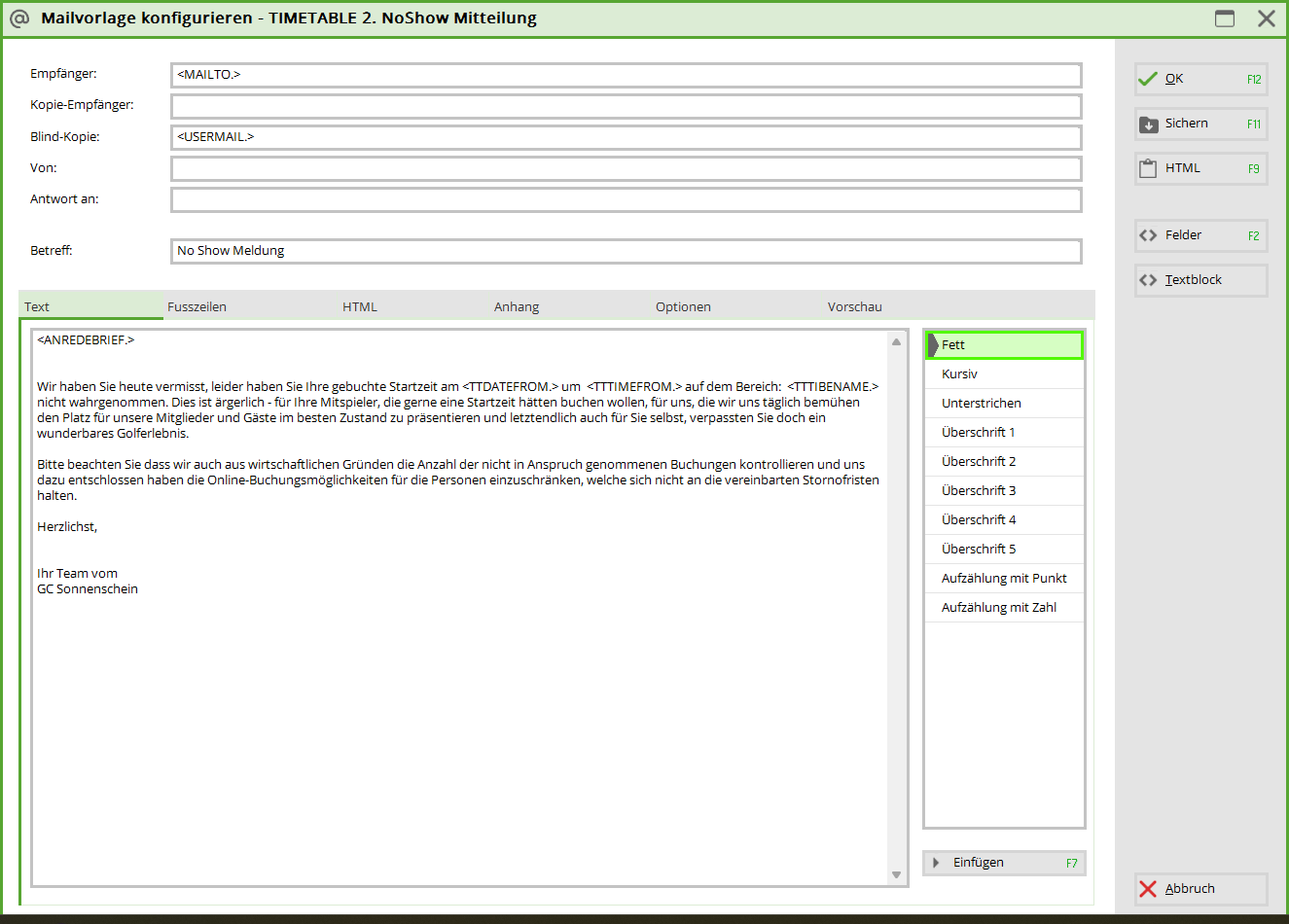
Task: Click the green checkmark OK icon
Action: pyautogui.click(x=1148, y=79)
